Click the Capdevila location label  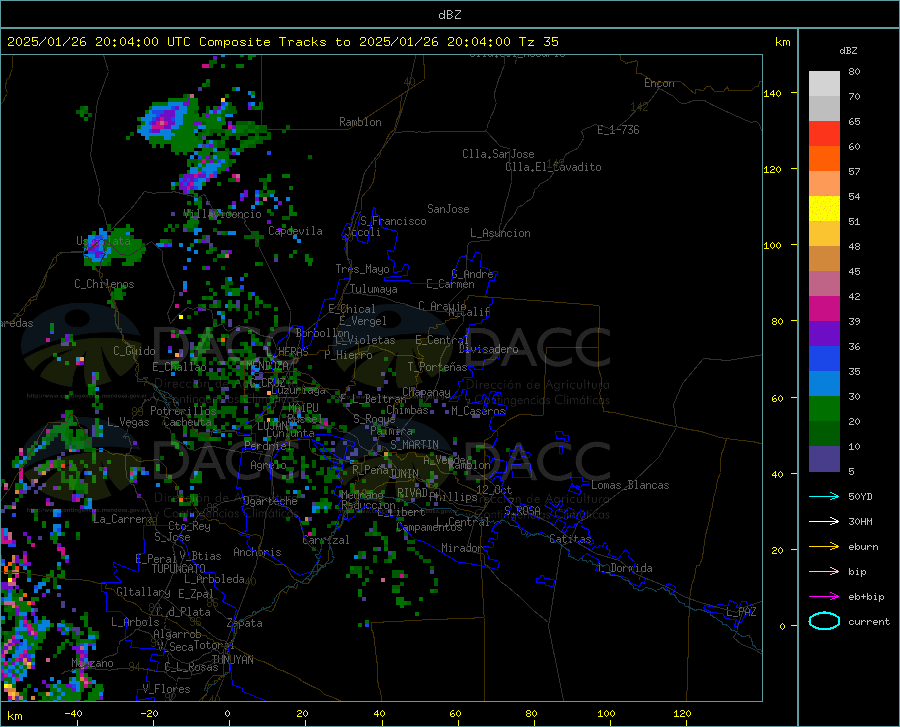(x=295, y=231)
